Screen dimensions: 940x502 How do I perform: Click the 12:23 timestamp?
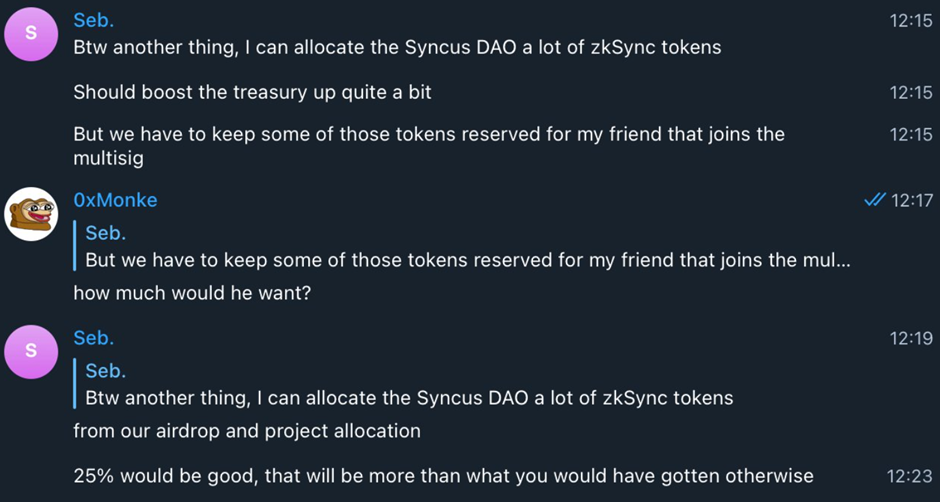click(910, 477)
